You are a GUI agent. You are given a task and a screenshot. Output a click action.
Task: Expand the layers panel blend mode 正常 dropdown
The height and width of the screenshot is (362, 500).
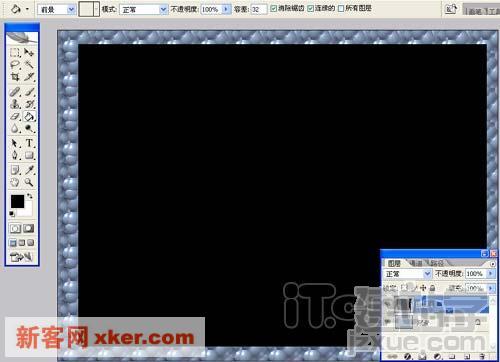[407, 274]
